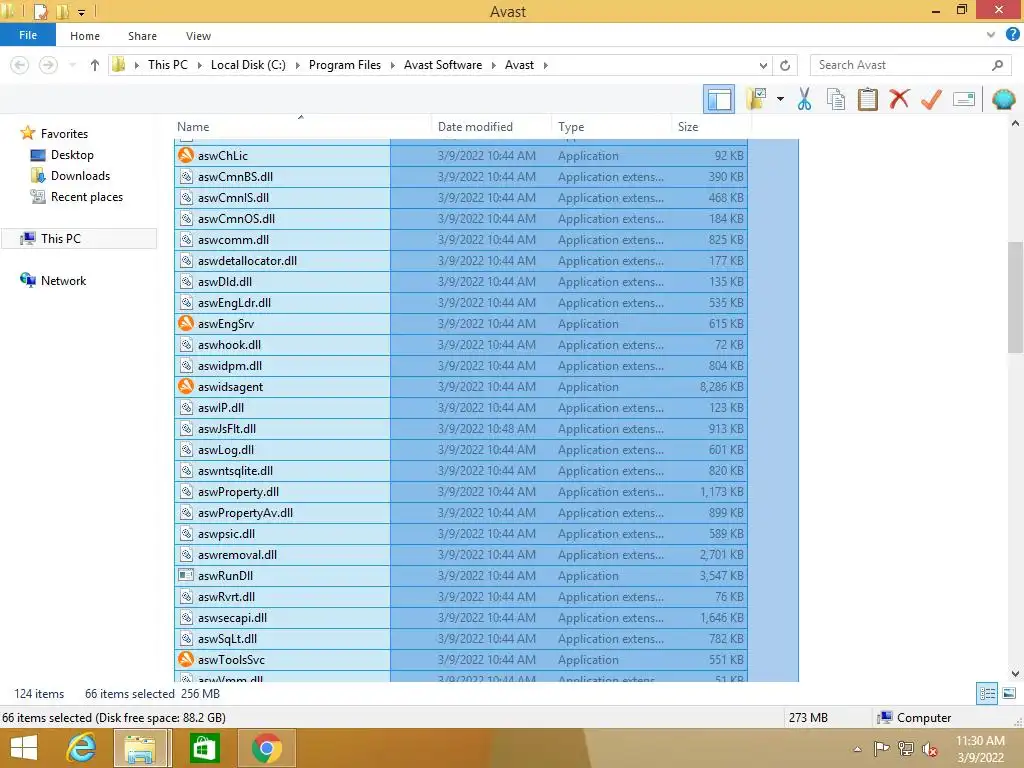The image size is (1024, 768).
Task: Switch to the Home ribbon tab
Action: coord(85,36)
